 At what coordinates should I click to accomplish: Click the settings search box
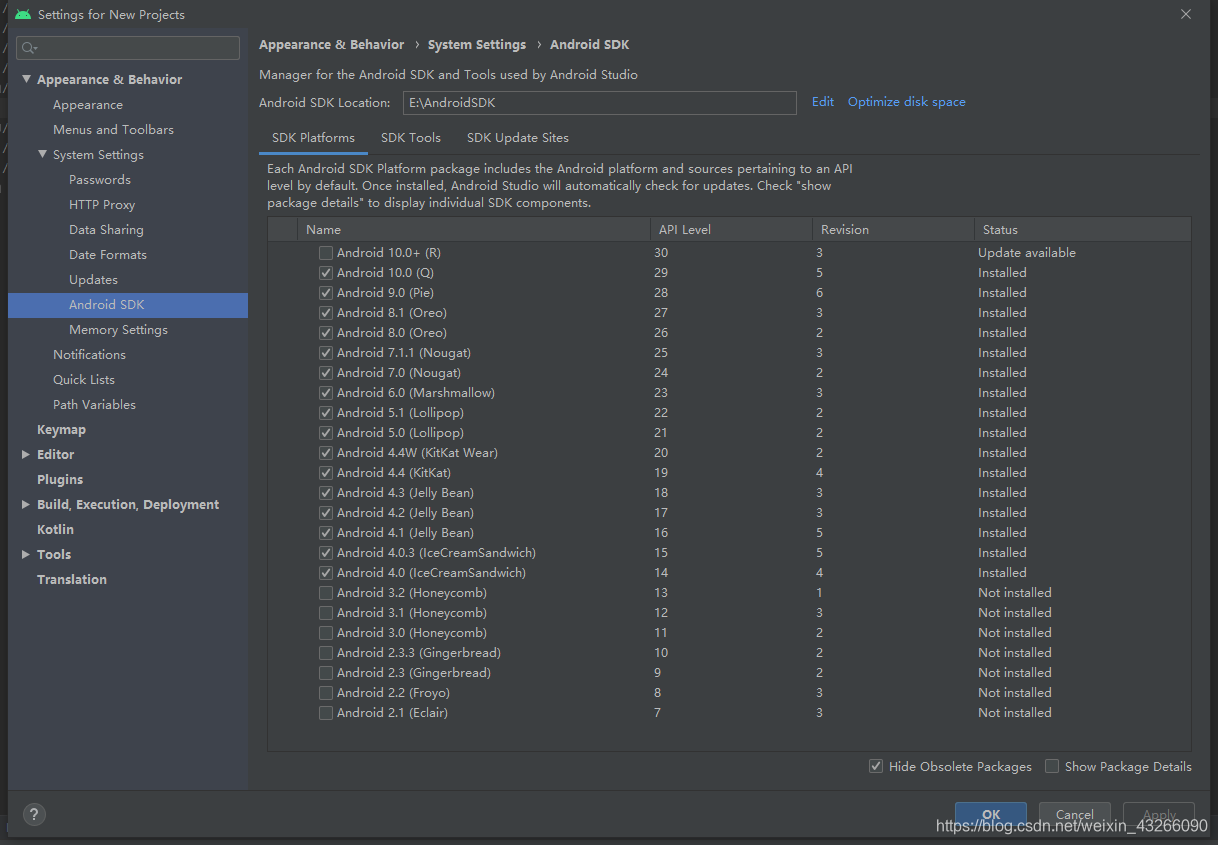[128, 48]
